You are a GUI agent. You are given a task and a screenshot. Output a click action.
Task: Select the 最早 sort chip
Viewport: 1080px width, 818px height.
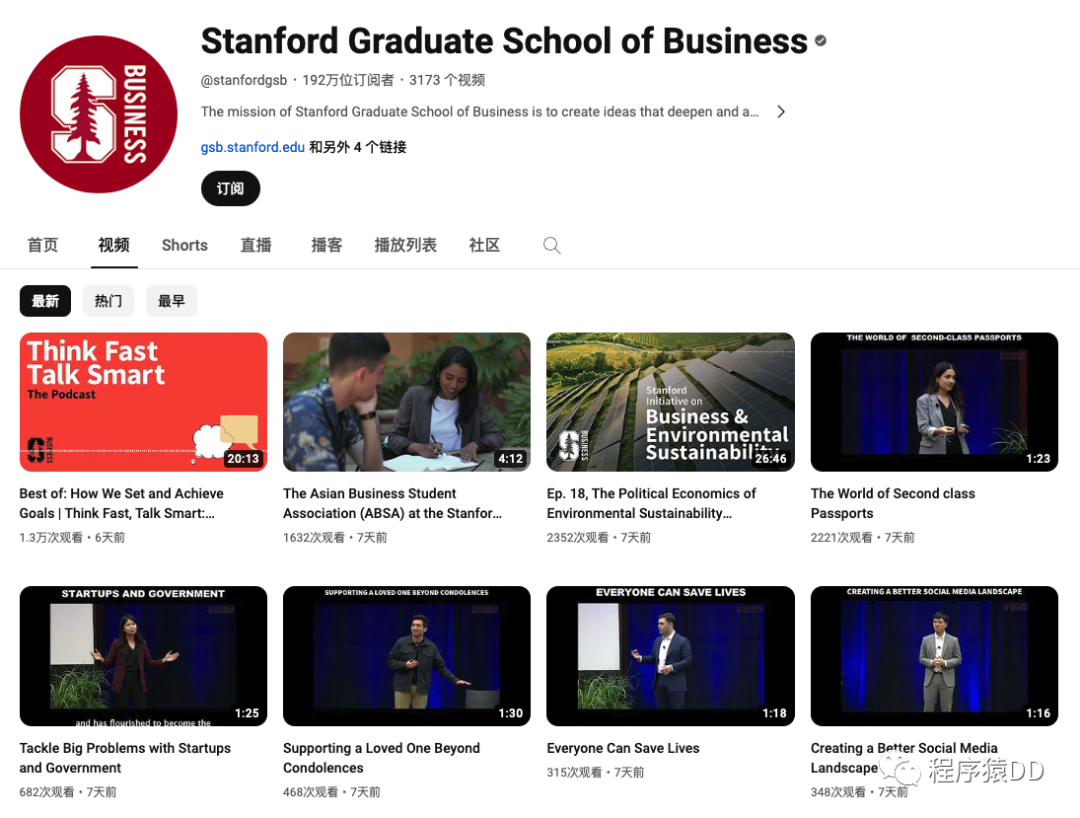[172, 301]
